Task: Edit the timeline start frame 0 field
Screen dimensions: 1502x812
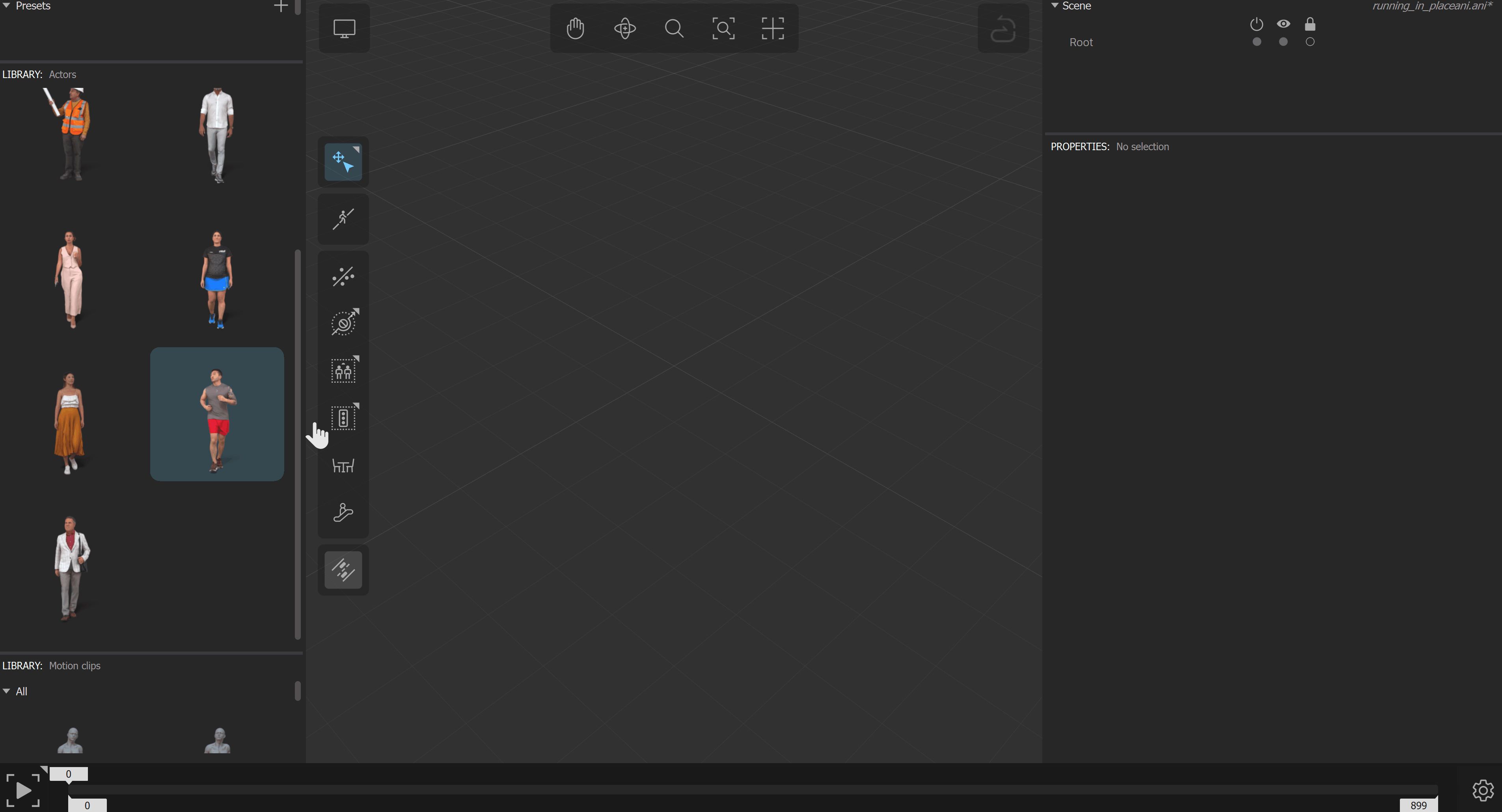Action: 87,806
